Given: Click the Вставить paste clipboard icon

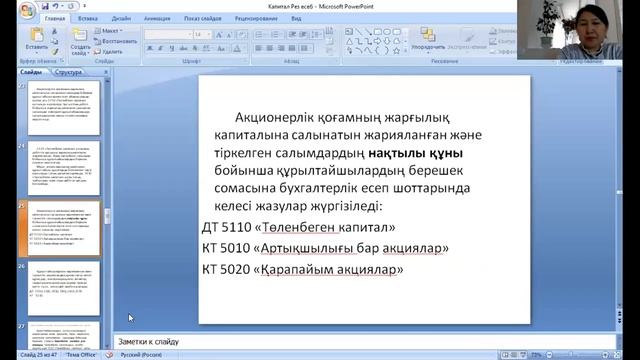Looking at the screenshot, I should click(x=37, y=35).
